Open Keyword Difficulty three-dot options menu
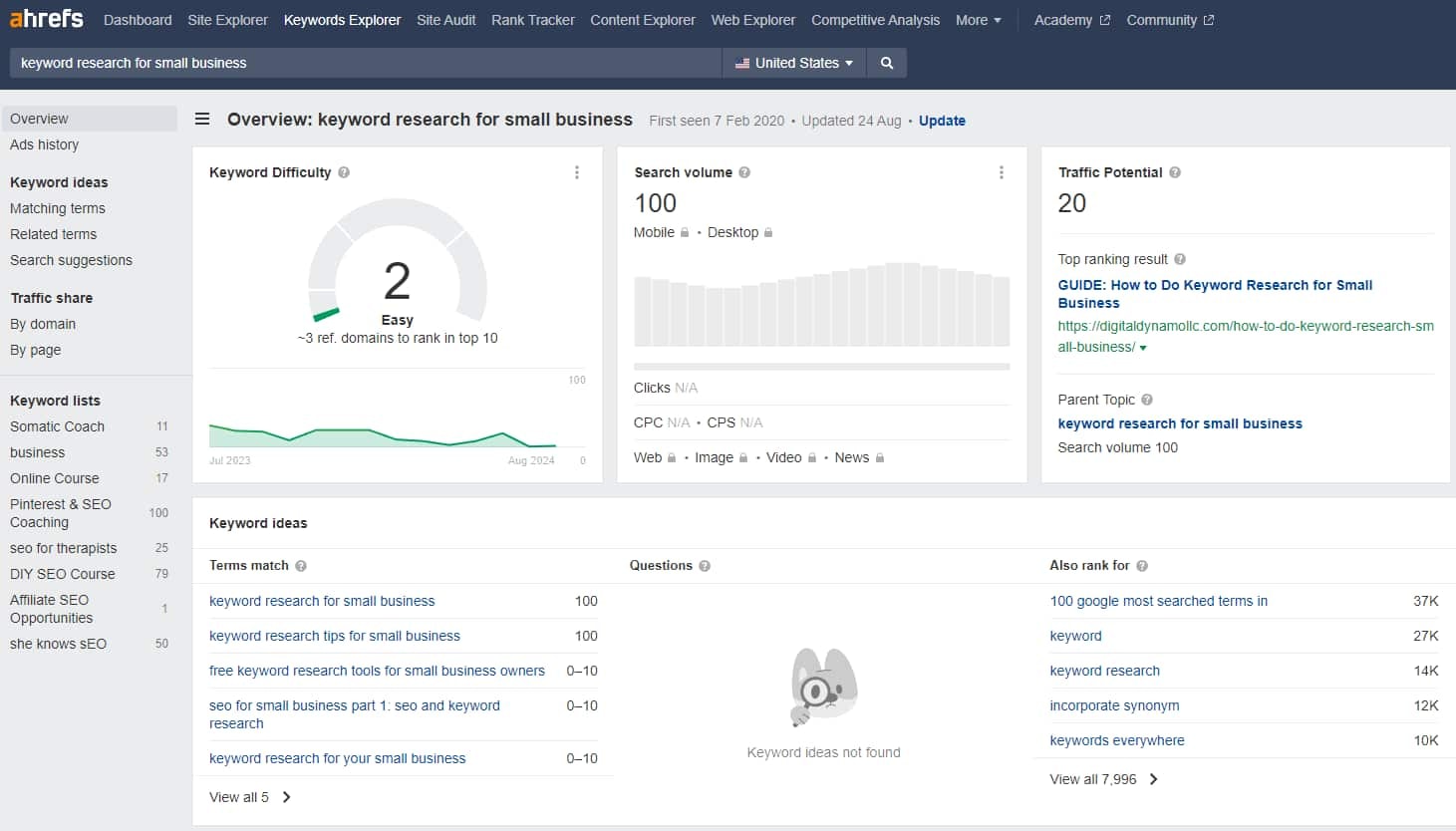The image size is (1456, 831). point(577,172)
